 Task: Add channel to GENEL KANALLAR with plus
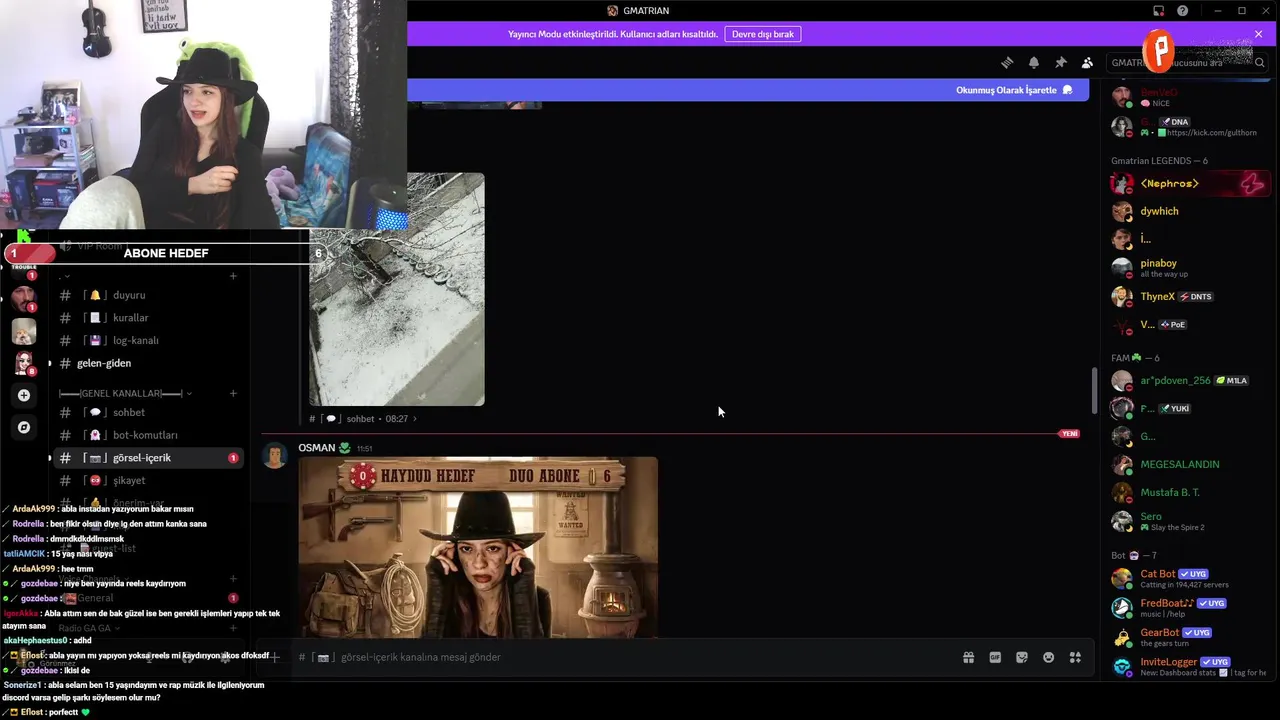pos(233,393)
